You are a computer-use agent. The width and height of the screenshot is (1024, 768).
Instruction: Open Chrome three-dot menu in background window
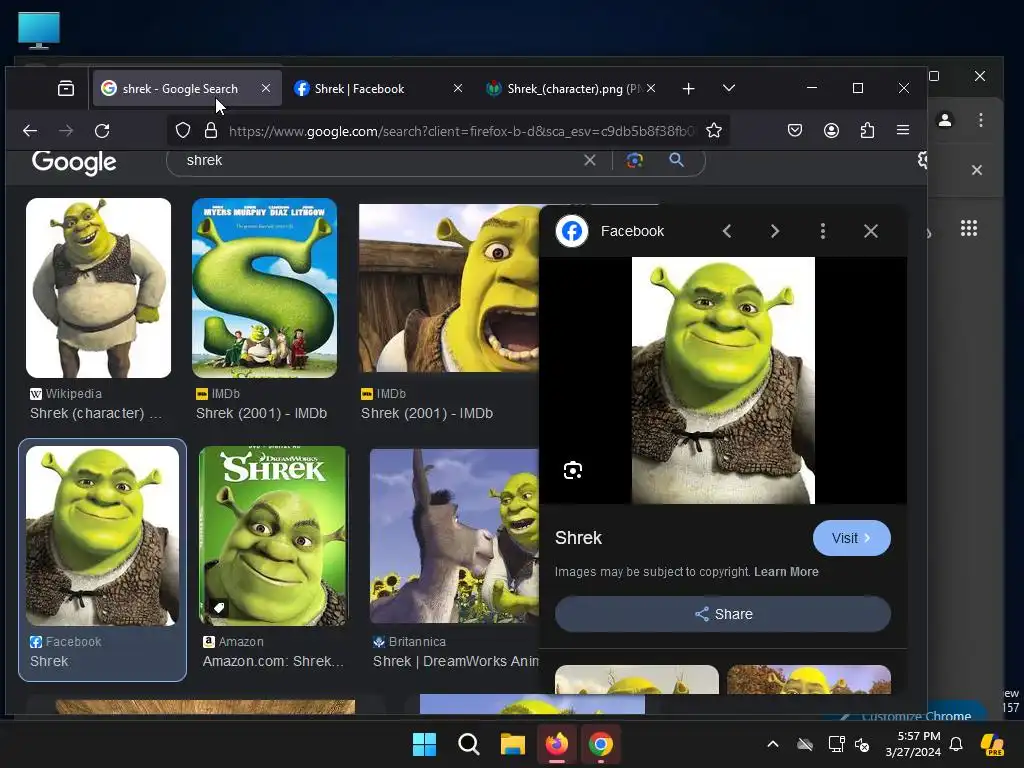point(981,120)
